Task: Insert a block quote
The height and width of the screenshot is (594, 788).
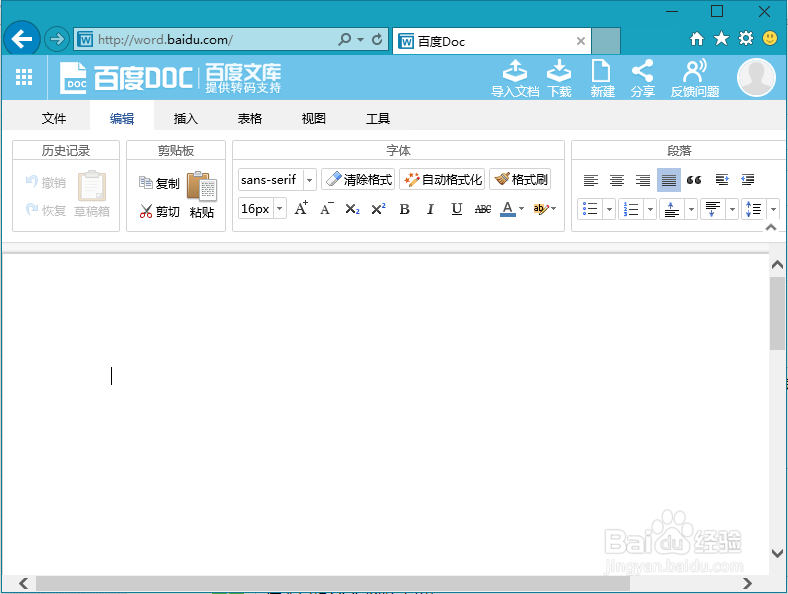Action: pos(694,180)
